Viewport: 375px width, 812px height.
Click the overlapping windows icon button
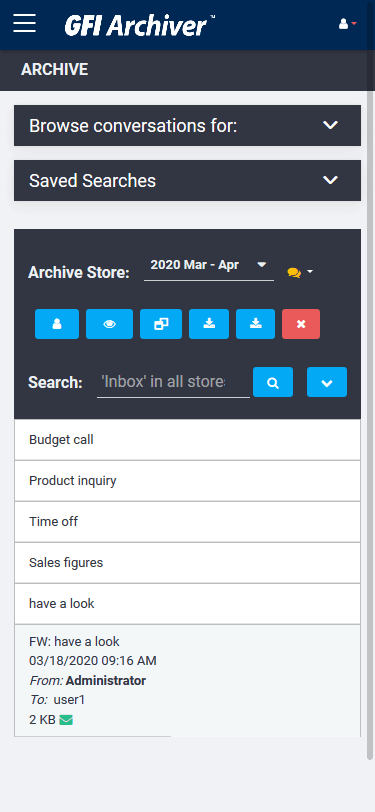(161, 324)
